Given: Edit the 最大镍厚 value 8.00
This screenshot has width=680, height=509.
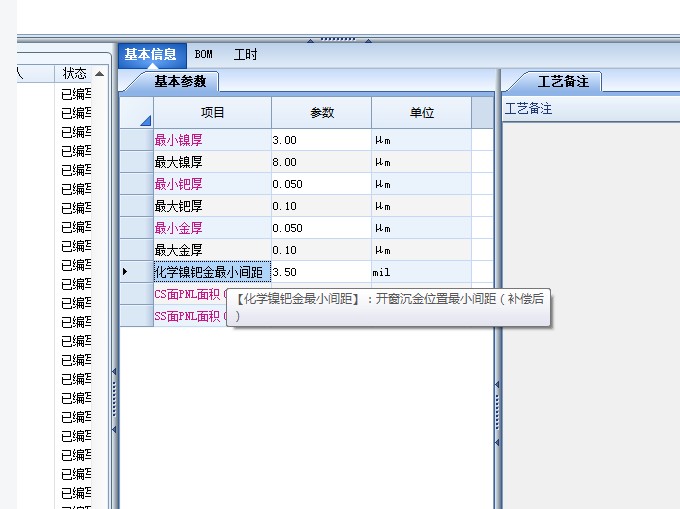Looking at the screenshot, I should click(321, 162).
